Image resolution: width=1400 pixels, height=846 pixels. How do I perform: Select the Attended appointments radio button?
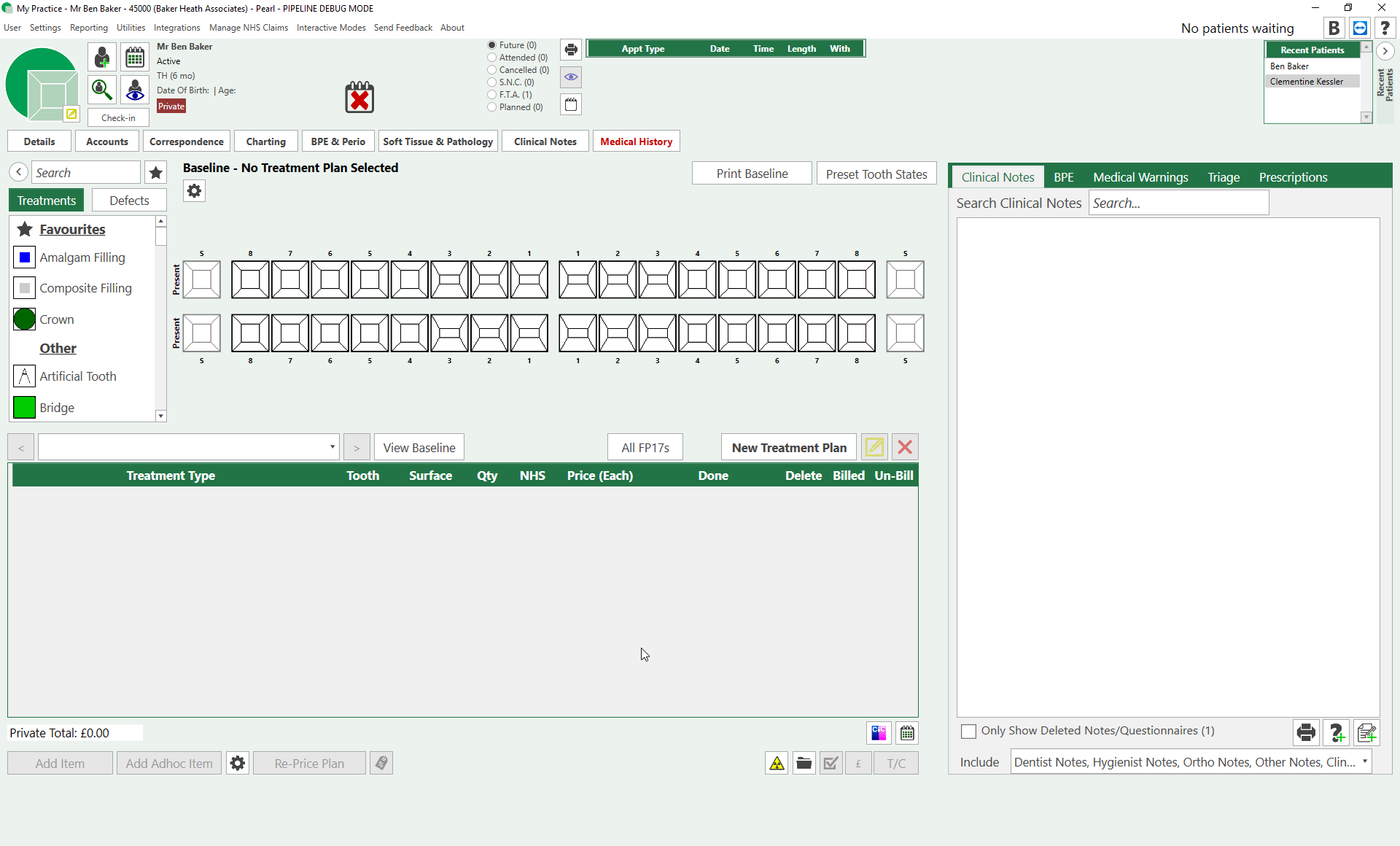(x=492, y=58)
